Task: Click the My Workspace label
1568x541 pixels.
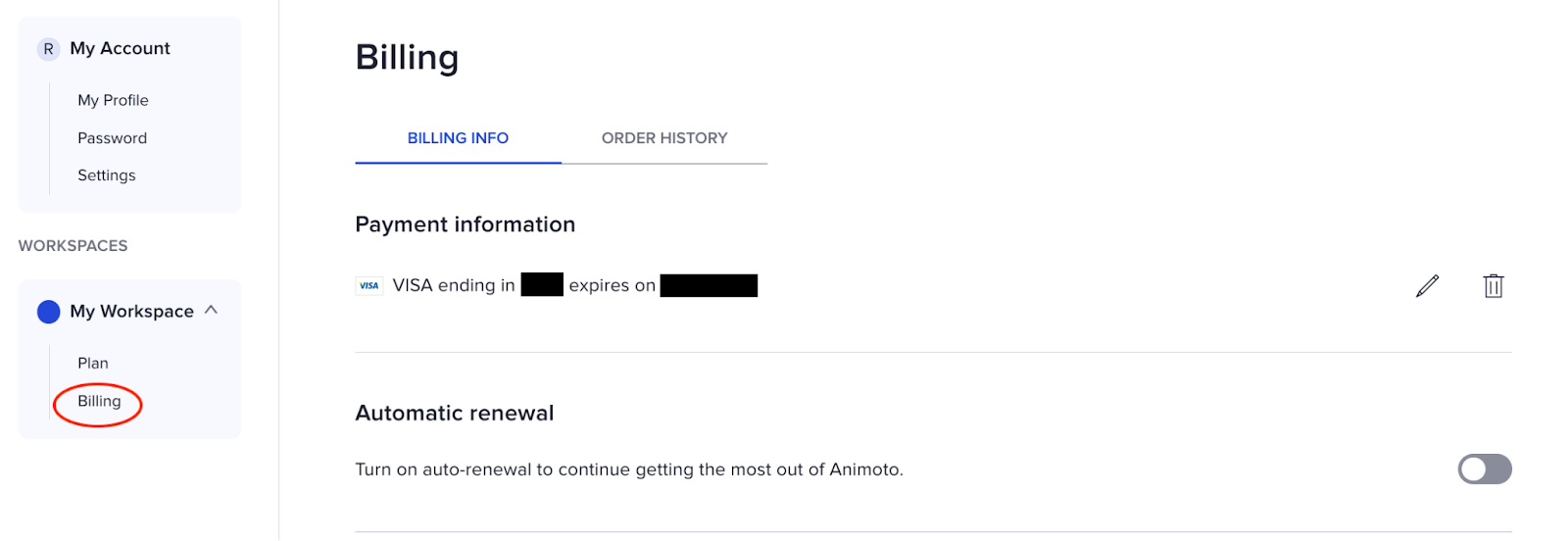Action: point(131,312)
